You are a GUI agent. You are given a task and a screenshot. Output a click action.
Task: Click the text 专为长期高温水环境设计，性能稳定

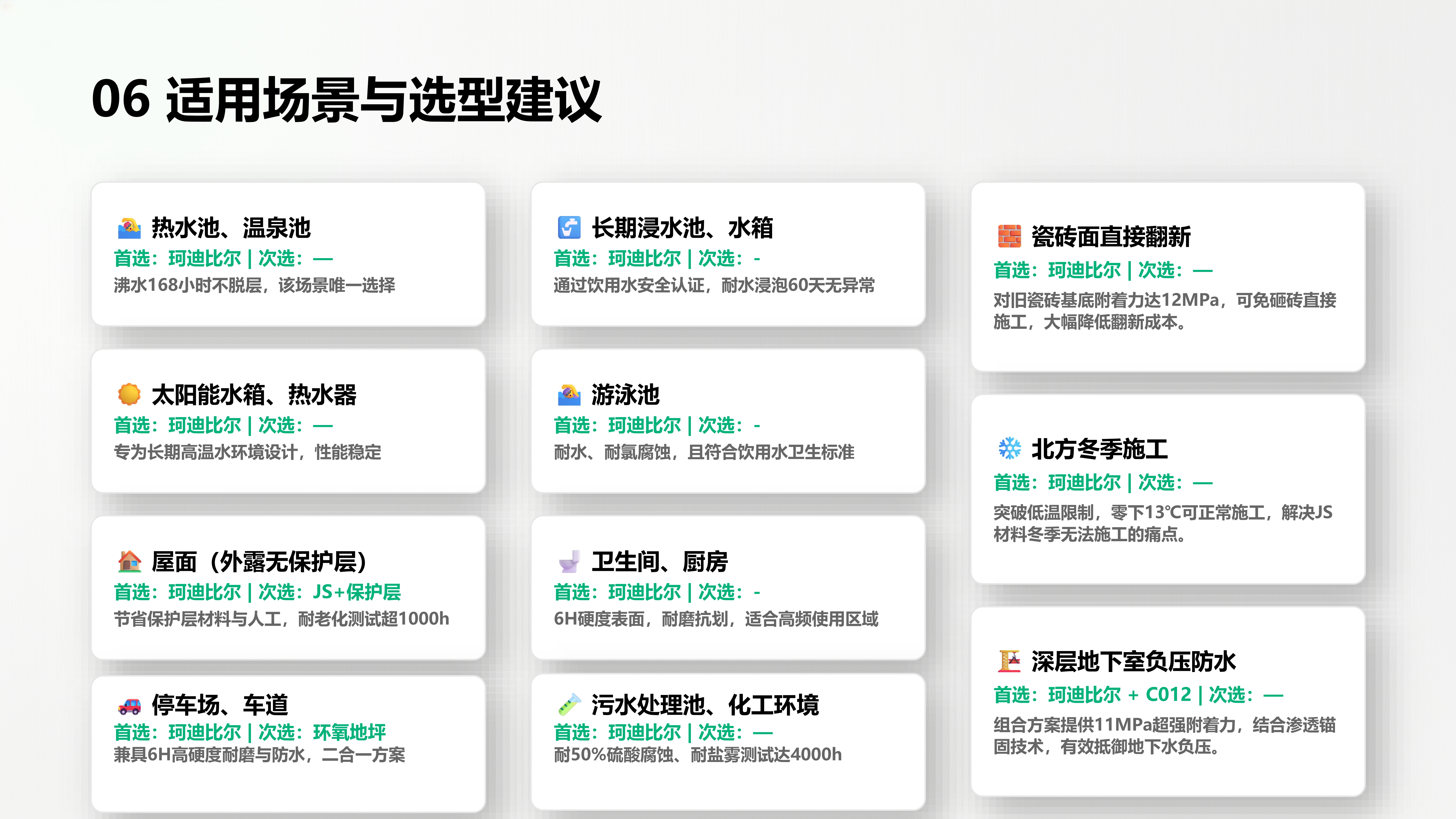pos(247,452)
